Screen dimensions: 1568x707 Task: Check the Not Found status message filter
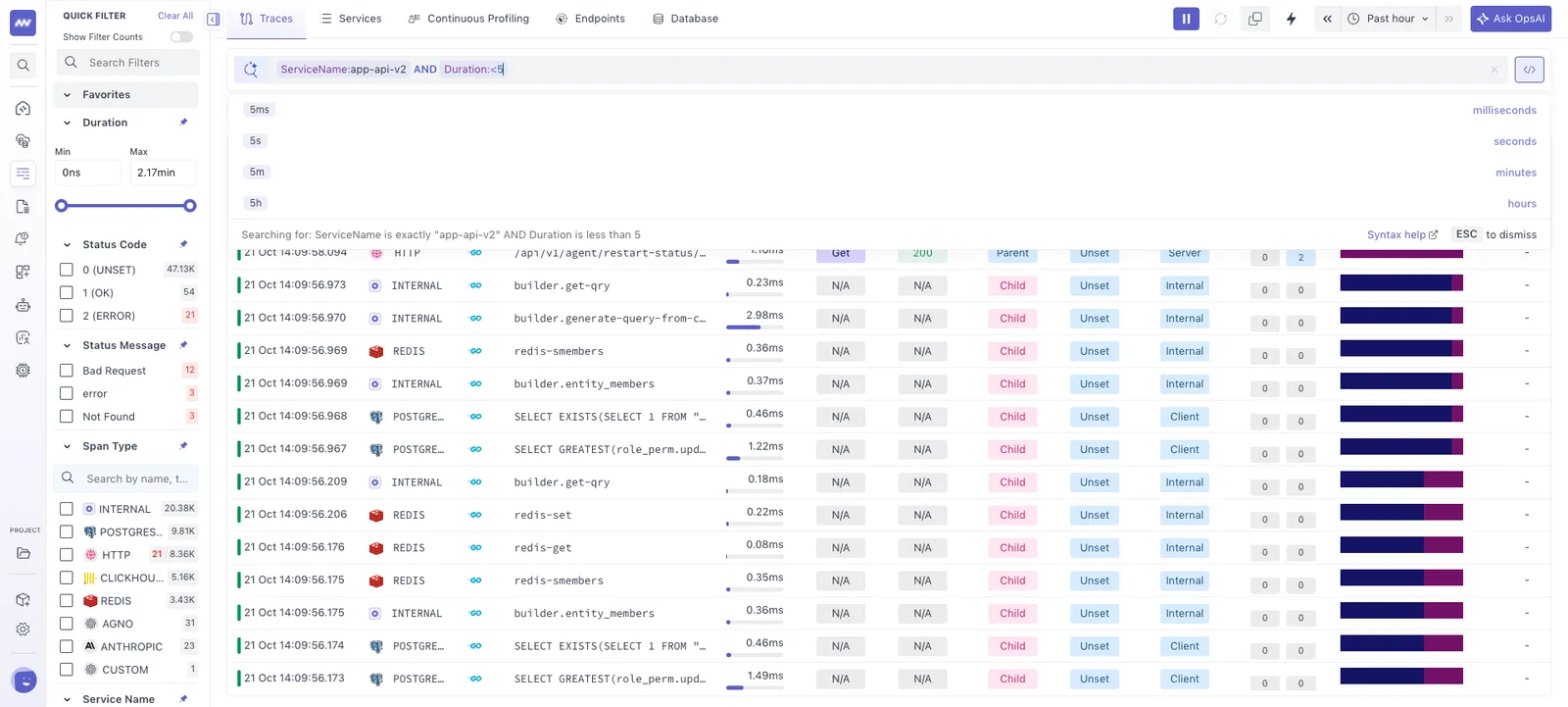coord(67,417)
